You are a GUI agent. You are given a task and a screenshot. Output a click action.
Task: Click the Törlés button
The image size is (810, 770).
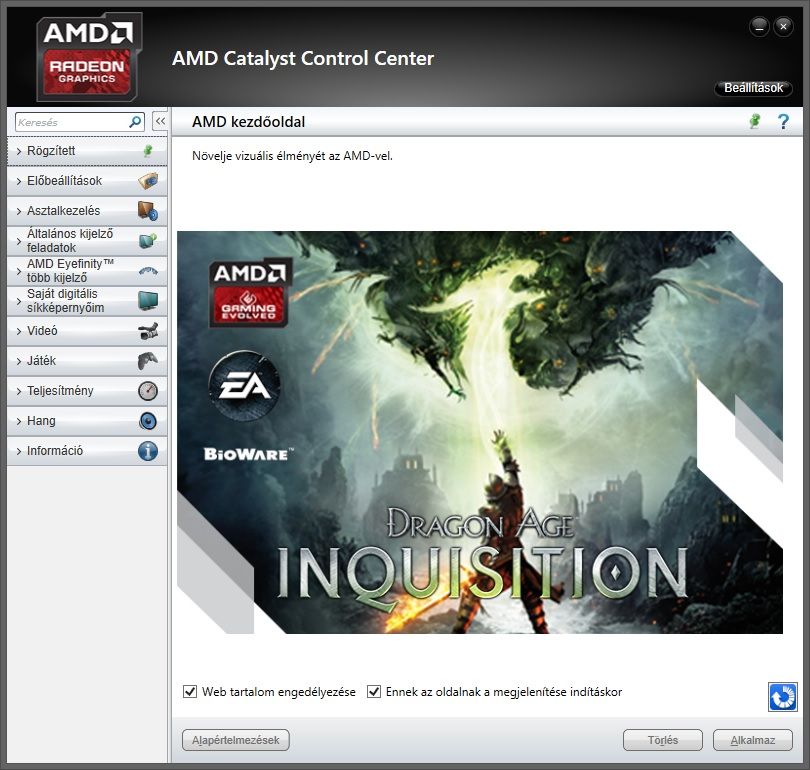coord(663,740)
